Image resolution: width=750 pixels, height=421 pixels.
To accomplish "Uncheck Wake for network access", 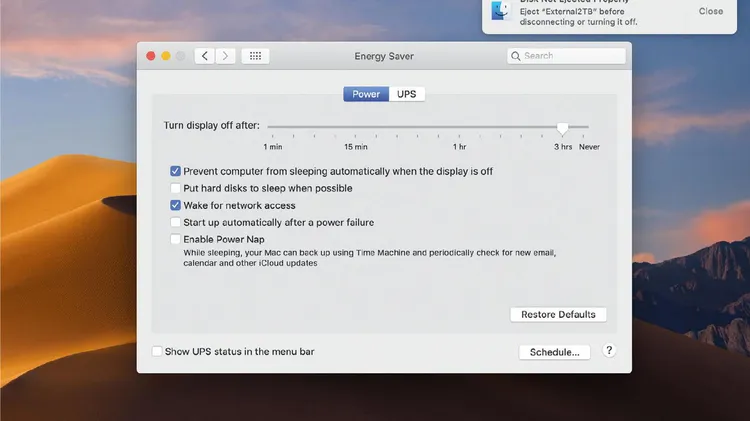I will [176, 205].
